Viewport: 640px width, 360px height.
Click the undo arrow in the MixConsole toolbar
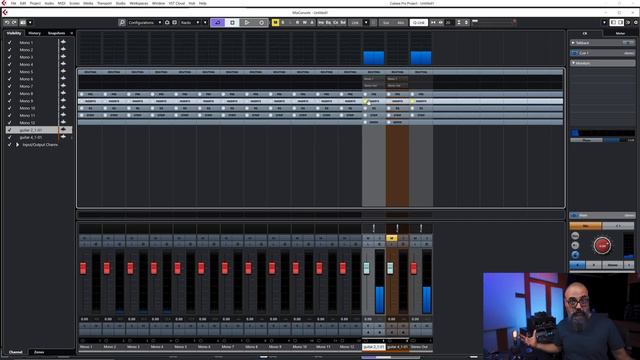(7, 22)
